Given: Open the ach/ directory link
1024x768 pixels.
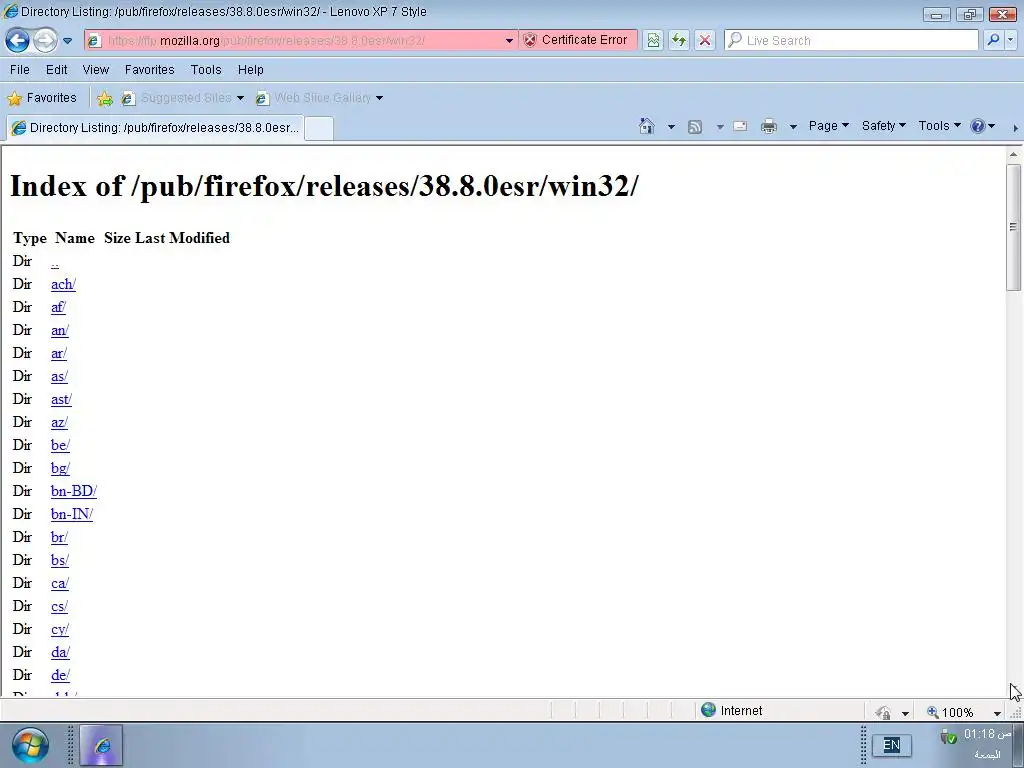Looking at the screenshot, I should [63, 284].
